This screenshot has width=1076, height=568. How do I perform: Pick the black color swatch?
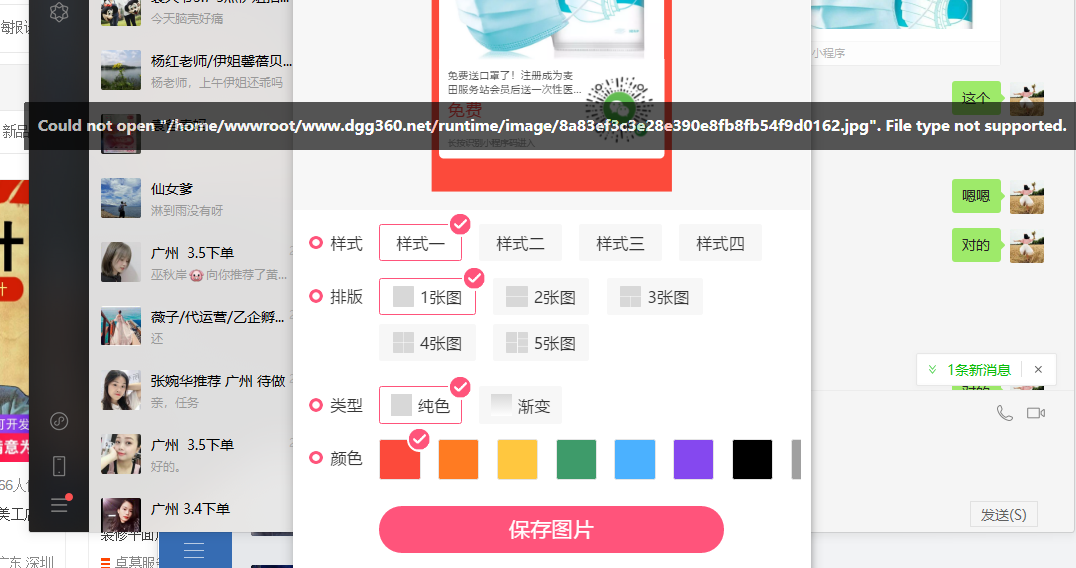(x=752, y=459)
